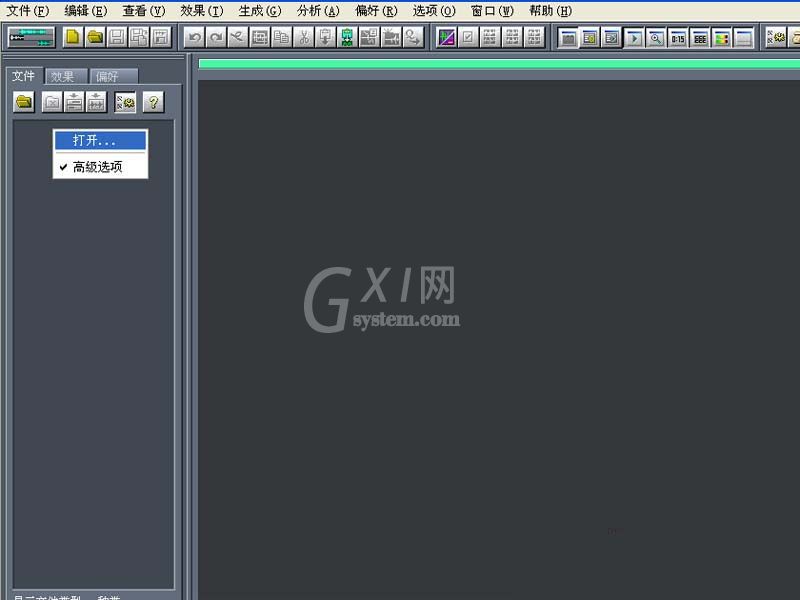Viewport: 800px width, 600px height.
Task: Select the 文件 panel tab
Action: click(23, 76)
